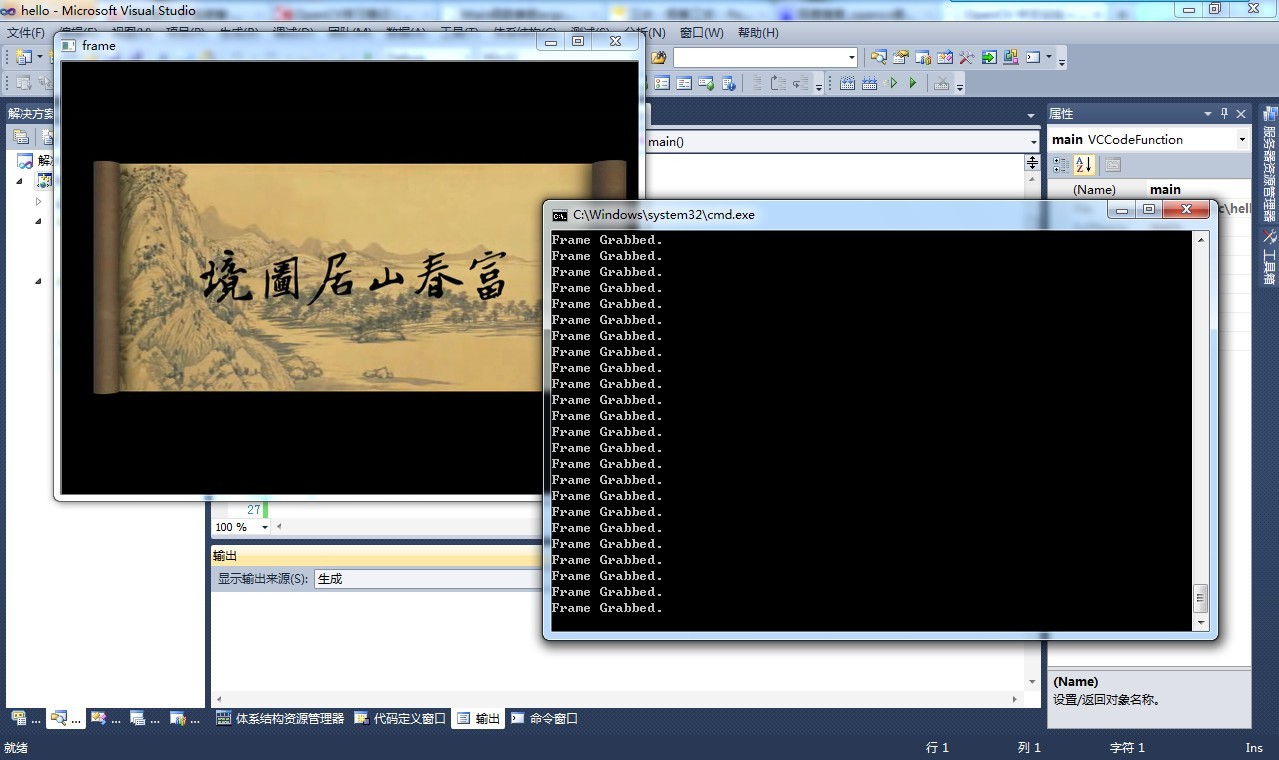Click the Display Quick Info icon
1279x760 pixels.
(705, 83)
